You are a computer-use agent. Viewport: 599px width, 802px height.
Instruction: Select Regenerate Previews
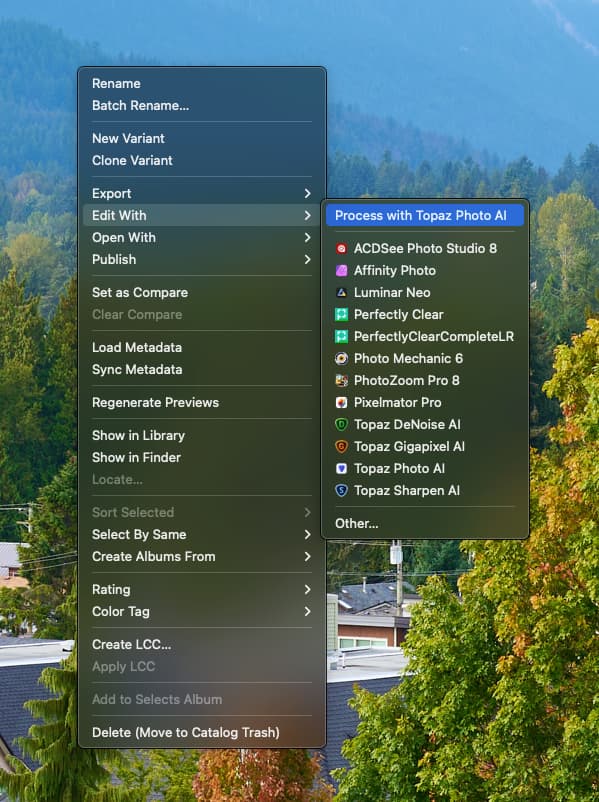coord(202,403)
